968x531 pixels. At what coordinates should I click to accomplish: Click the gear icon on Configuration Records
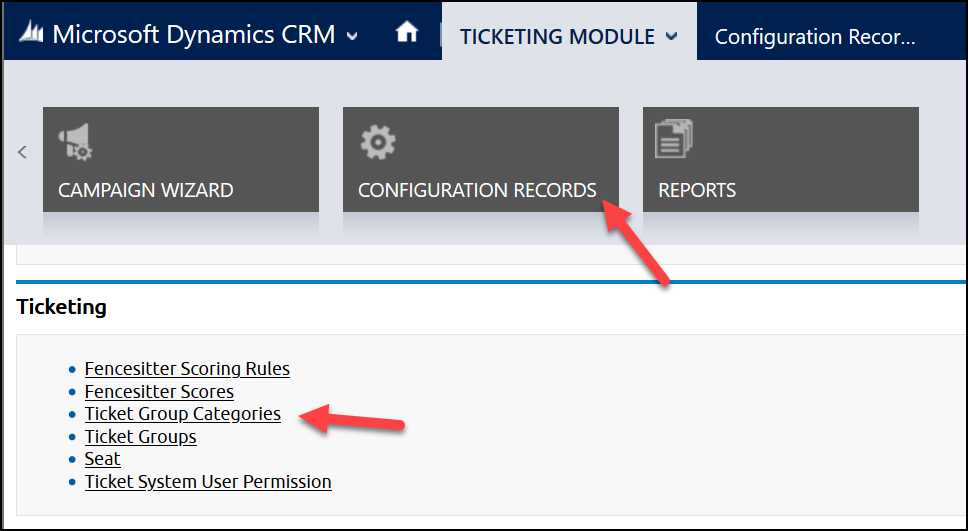coord(378,142)
